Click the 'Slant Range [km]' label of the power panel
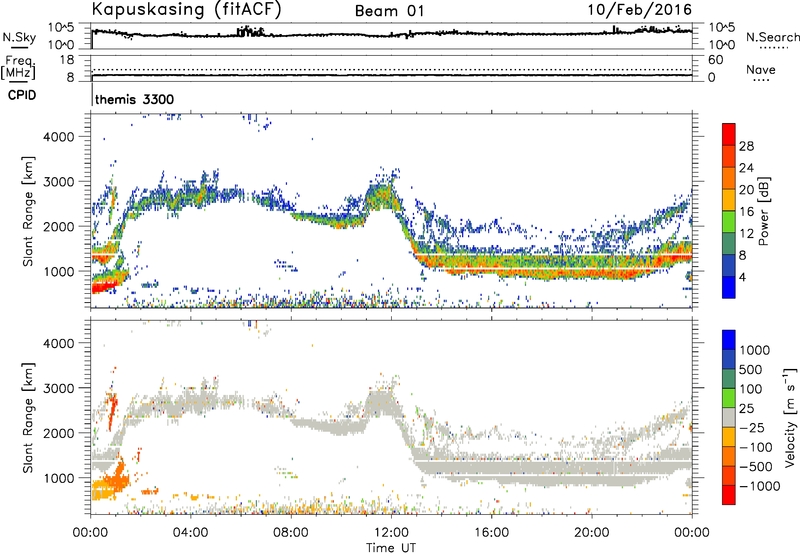Screen dimensions: 800x554 click(x=28, y=211)
